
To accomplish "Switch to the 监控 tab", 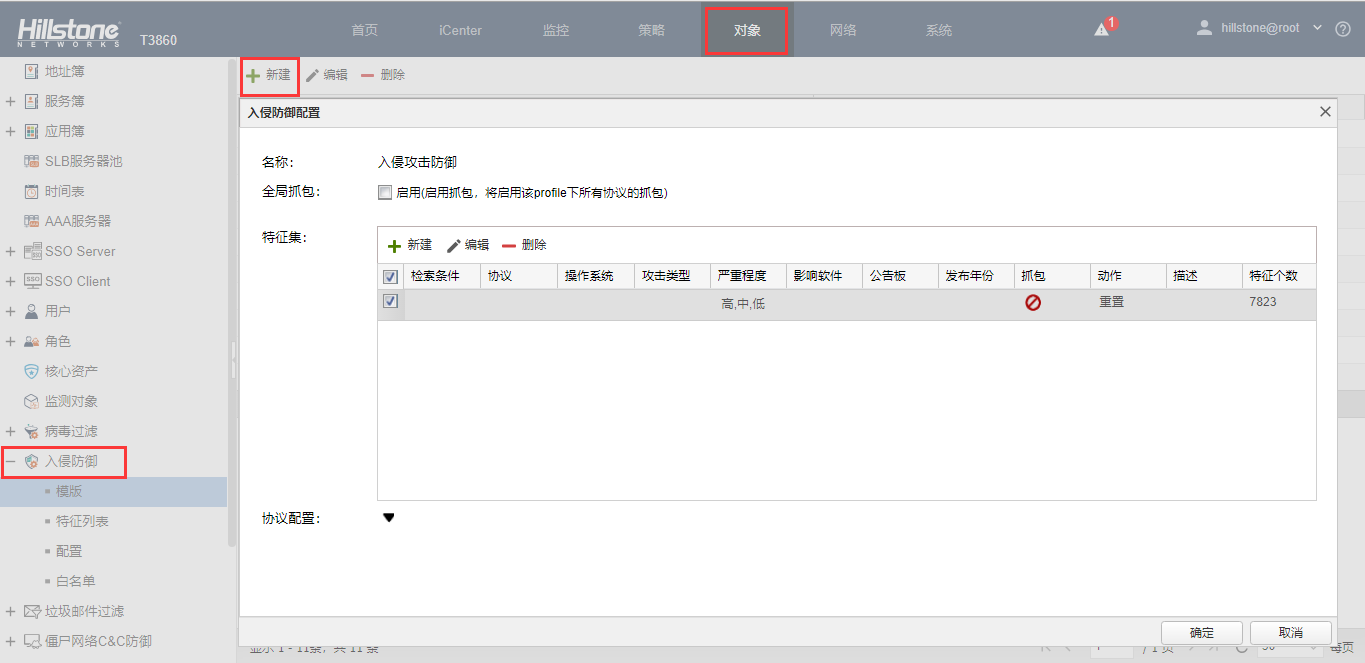I will (556, 30).
